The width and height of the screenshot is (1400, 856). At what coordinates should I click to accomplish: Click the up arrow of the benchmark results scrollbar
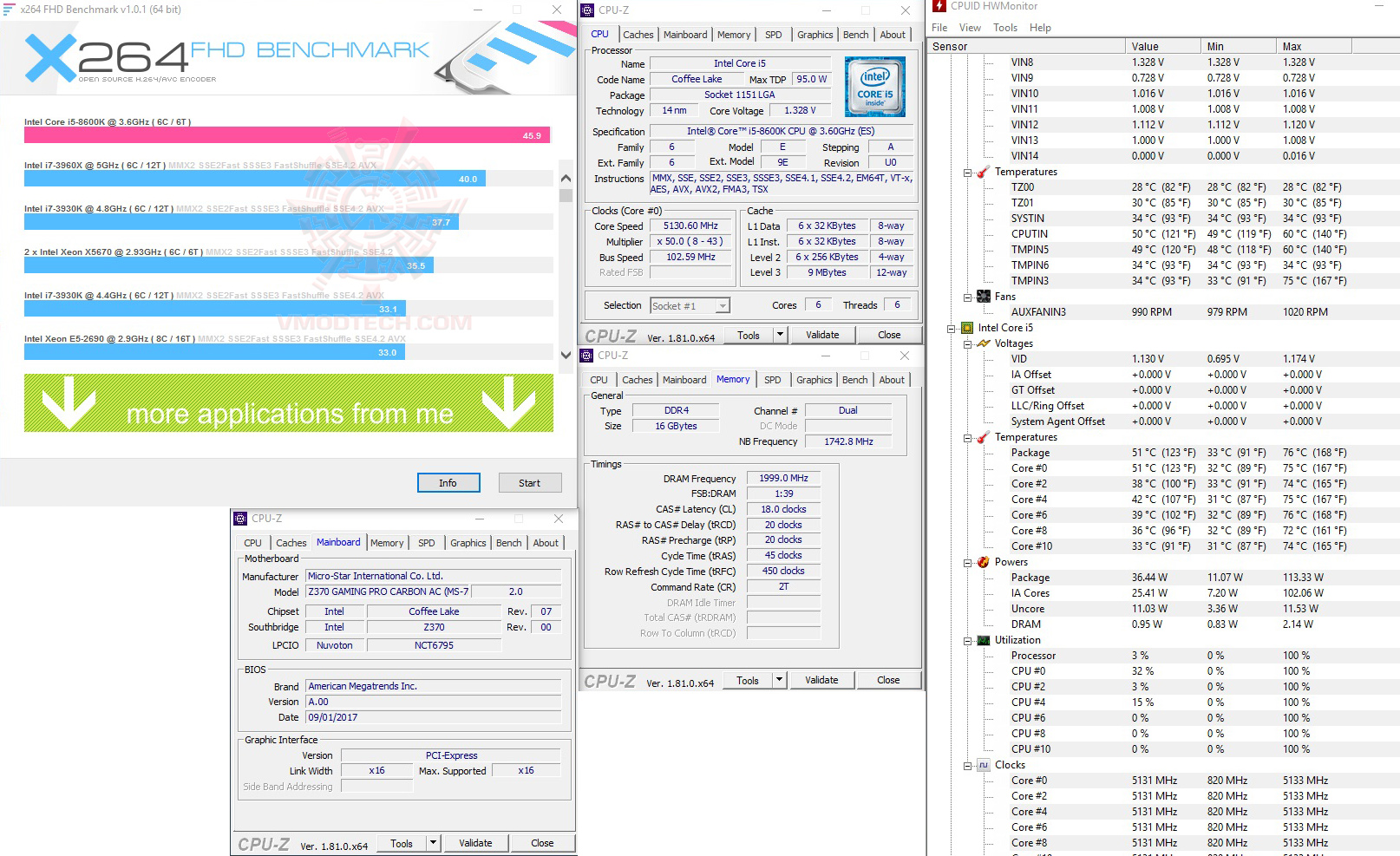pos(566,179)
